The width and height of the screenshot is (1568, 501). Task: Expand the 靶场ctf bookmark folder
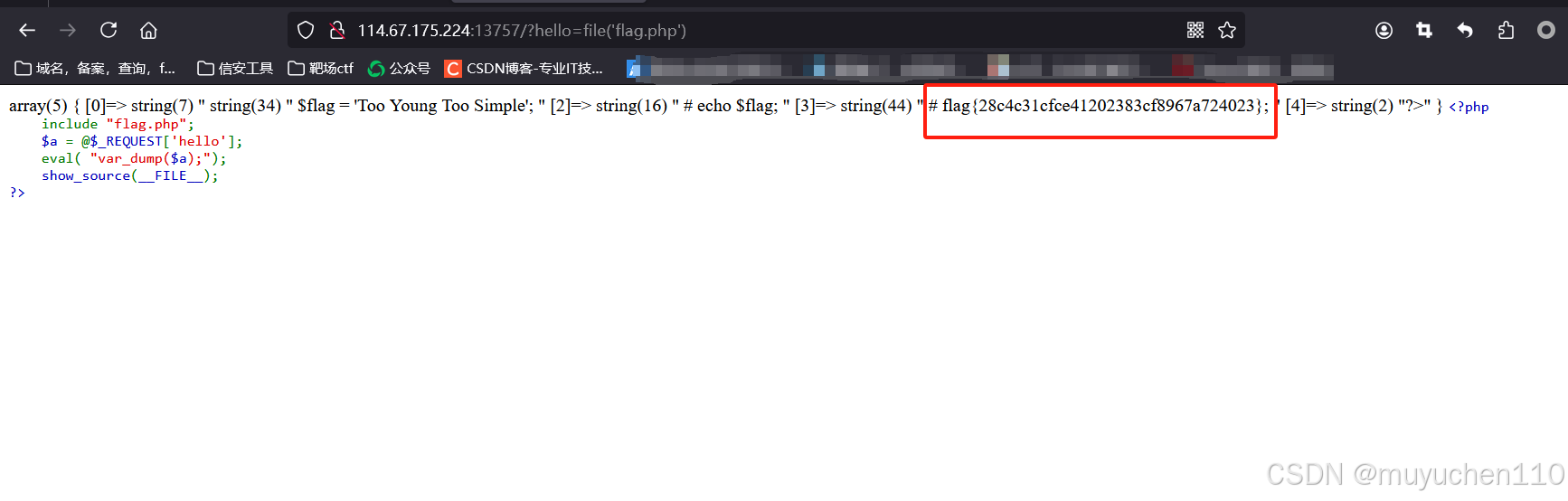coord(321,69)
